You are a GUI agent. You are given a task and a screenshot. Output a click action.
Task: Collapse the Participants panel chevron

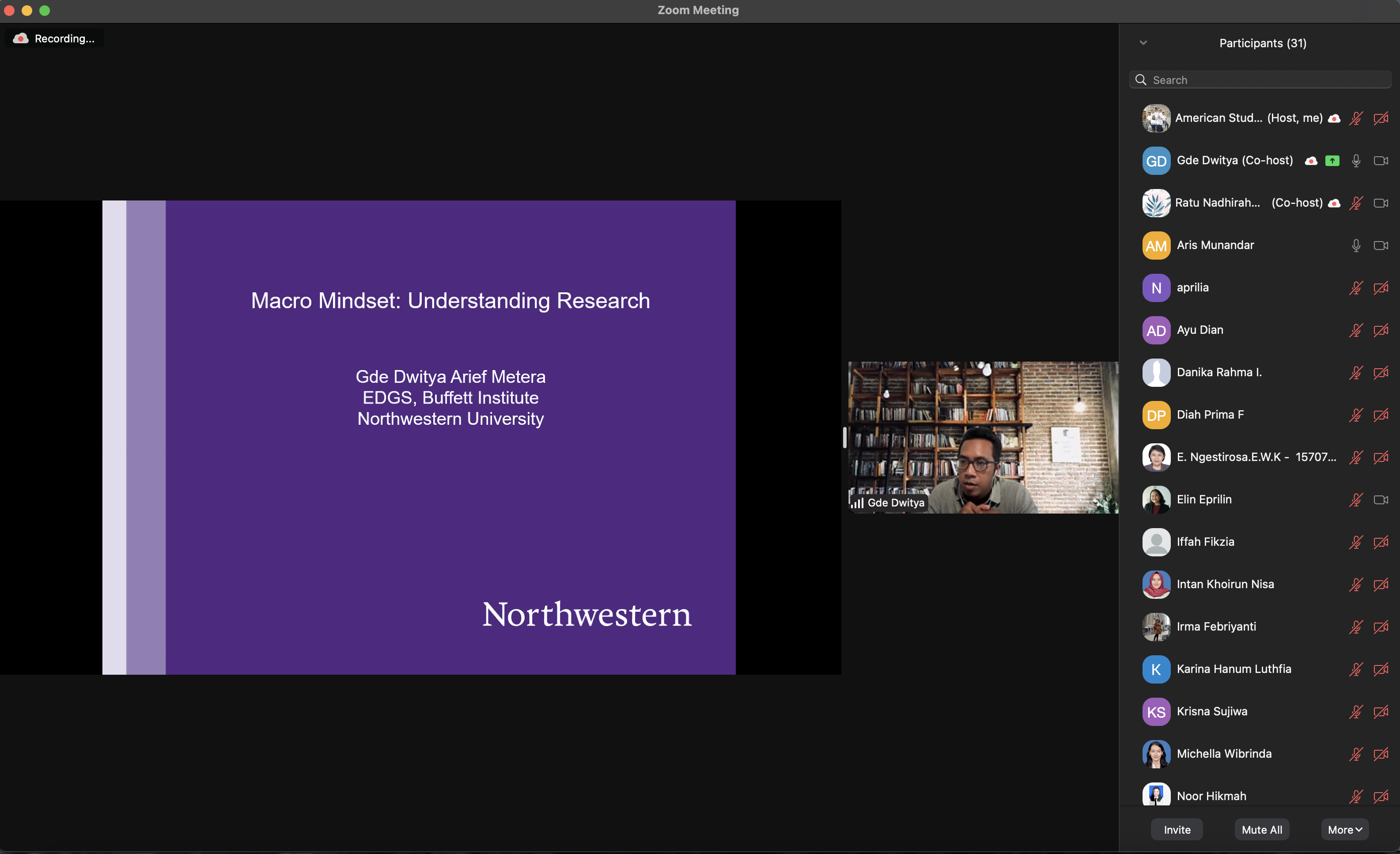click(x=1143, y=43)
